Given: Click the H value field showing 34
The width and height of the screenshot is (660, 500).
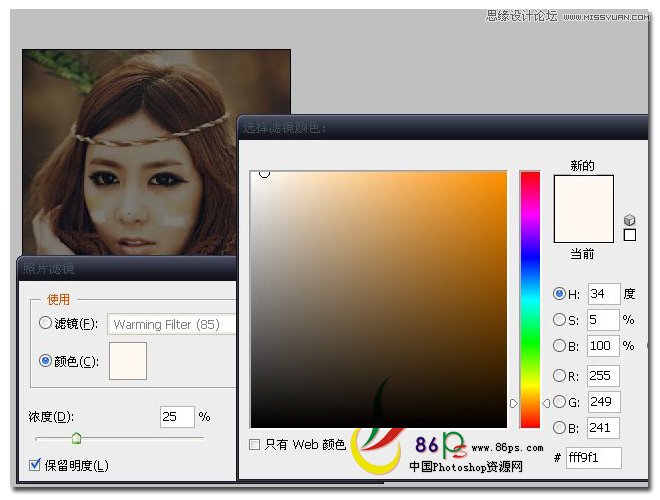Looking at the screenshot, I should pos(604,293).
